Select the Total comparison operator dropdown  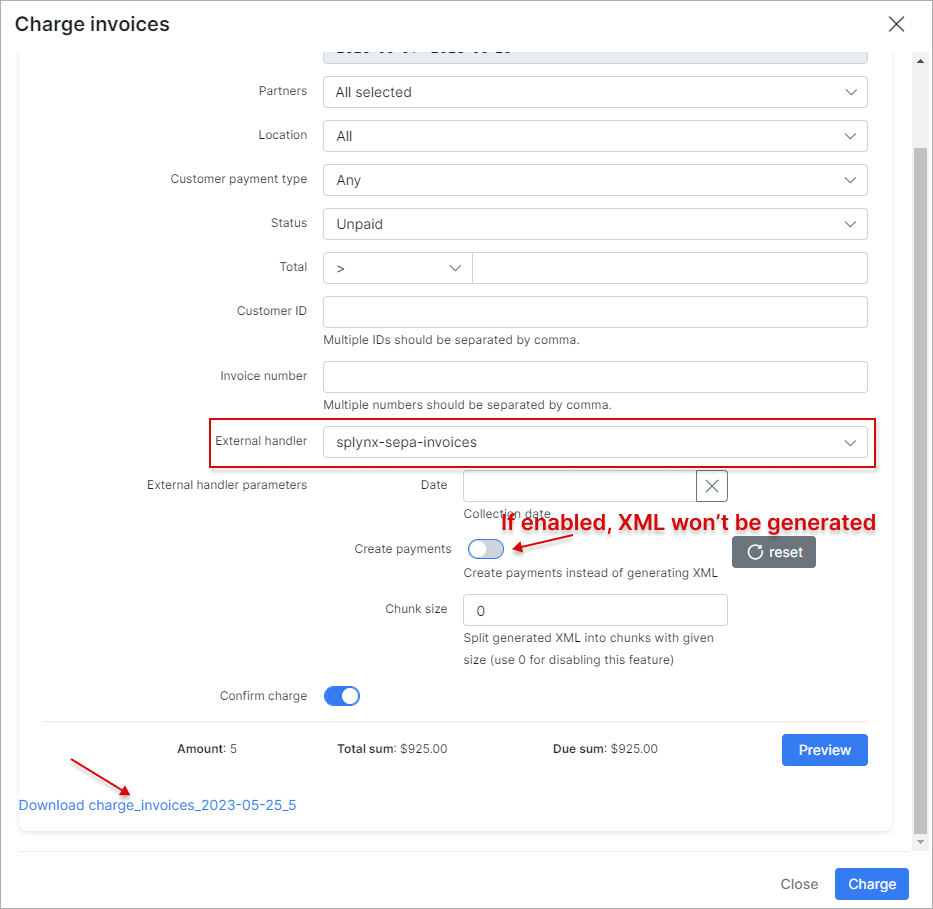pos(397,268)
